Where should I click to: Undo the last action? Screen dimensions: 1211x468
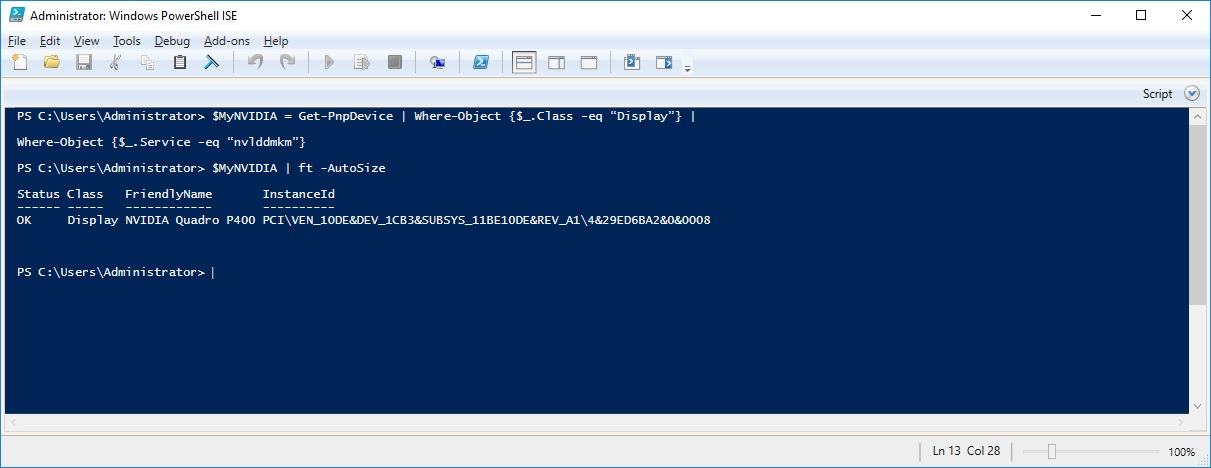click(255, 63)
